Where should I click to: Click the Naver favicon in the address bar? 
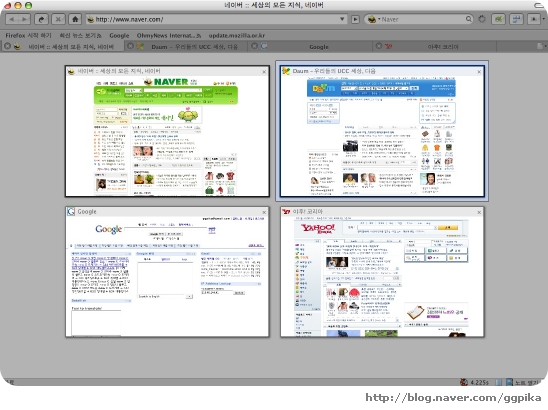point(91,20)
